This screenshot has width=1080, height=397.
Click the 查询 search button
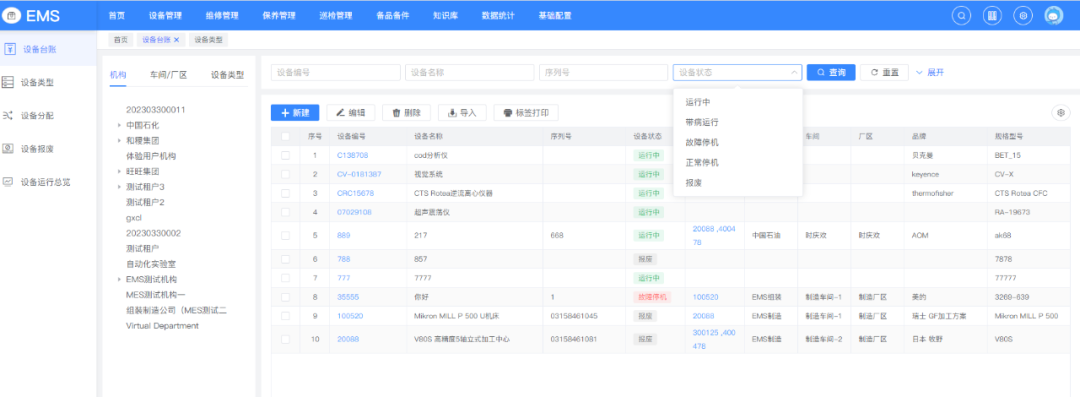(831, 72)
